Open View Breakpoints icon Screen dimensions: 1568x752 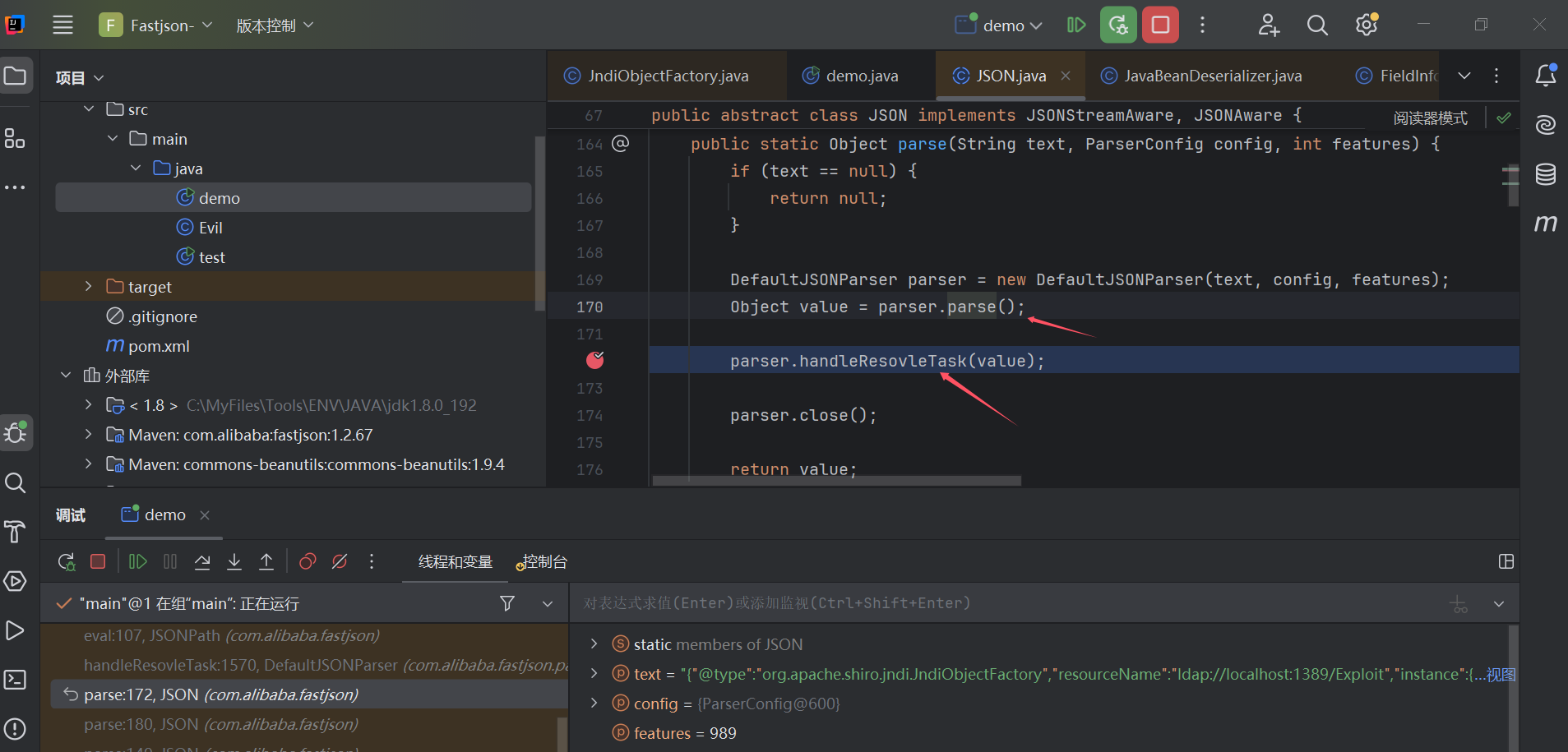[x=308, y=561]
